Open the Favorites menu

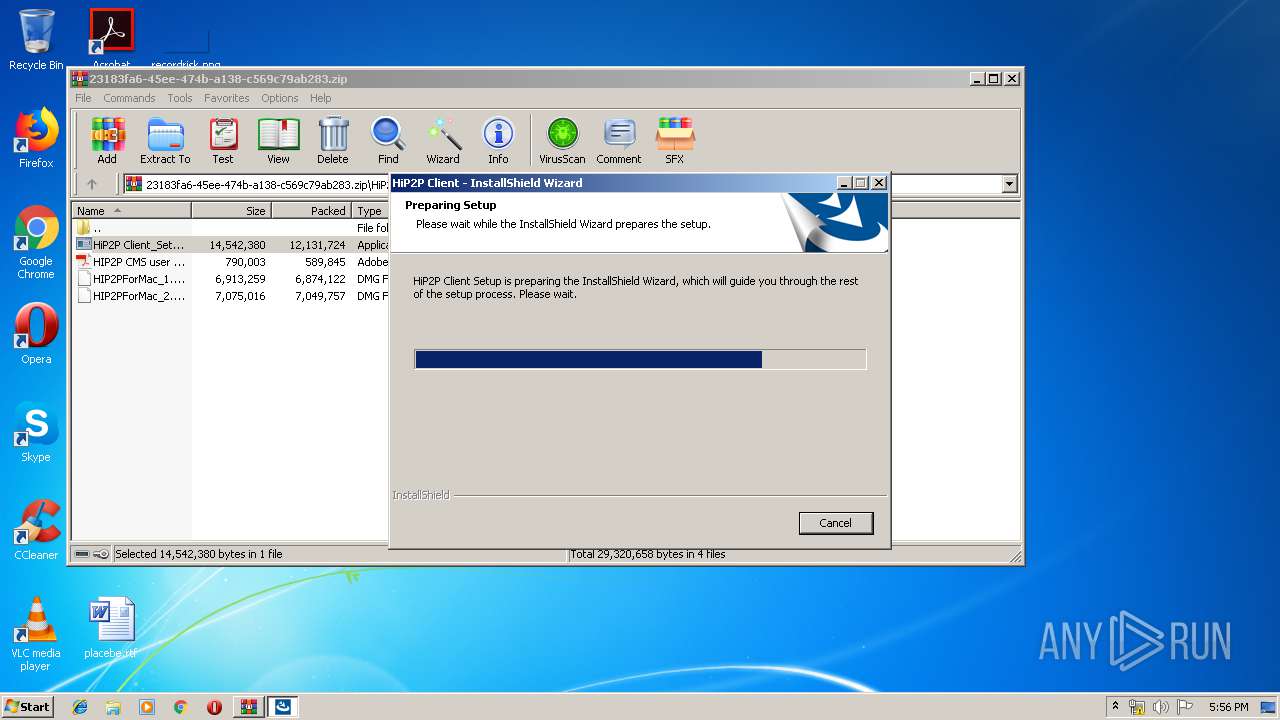coord(227,98)
